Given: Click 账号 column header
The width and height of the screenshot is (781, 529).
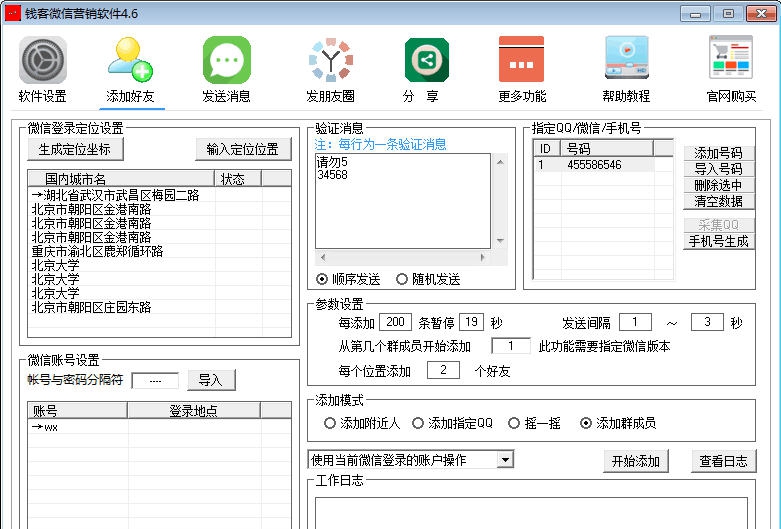Looking at the screenshot, I should pos(78,410).
